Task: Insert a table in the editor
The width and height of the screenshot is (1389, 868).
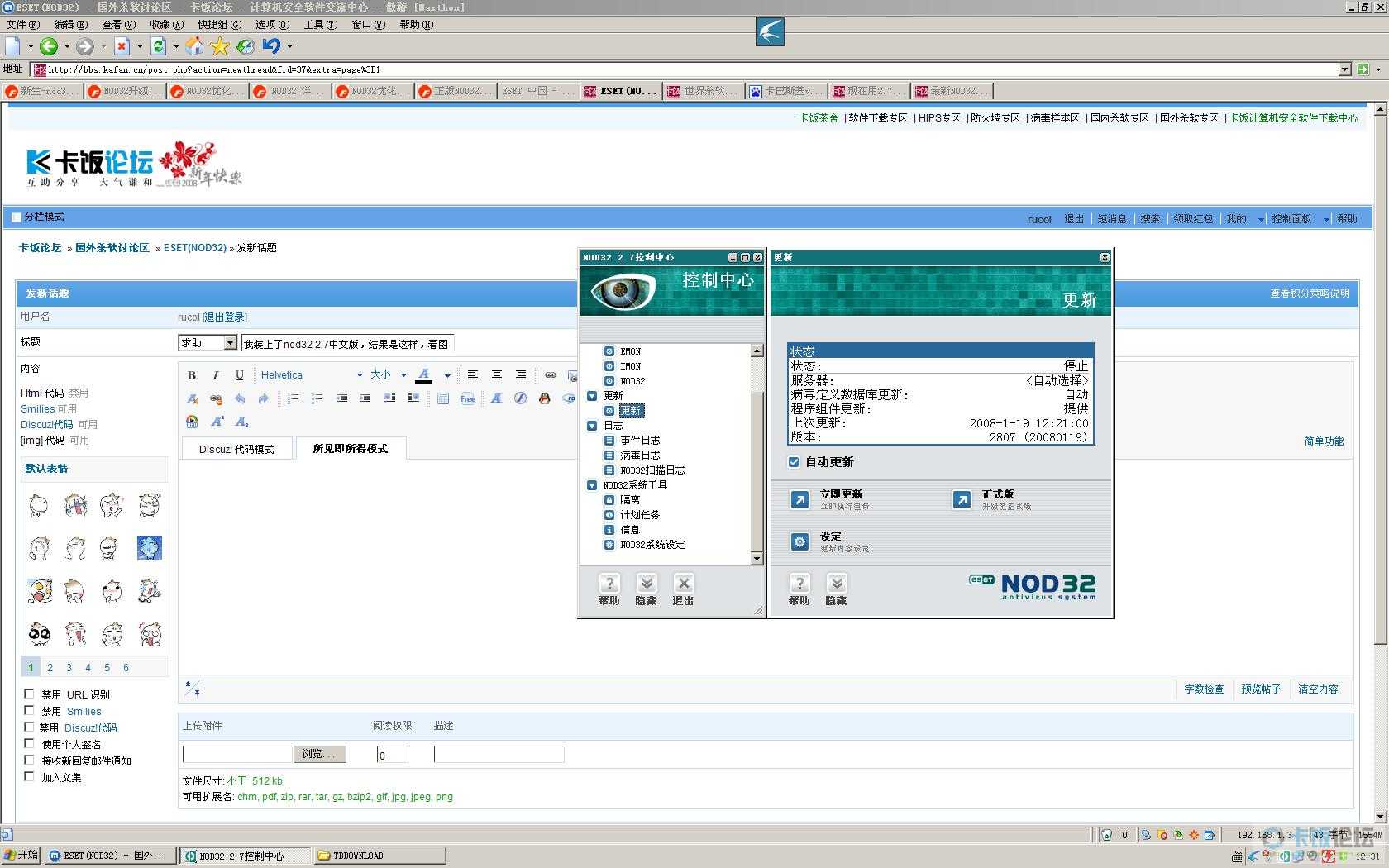Action: (443, 398)
